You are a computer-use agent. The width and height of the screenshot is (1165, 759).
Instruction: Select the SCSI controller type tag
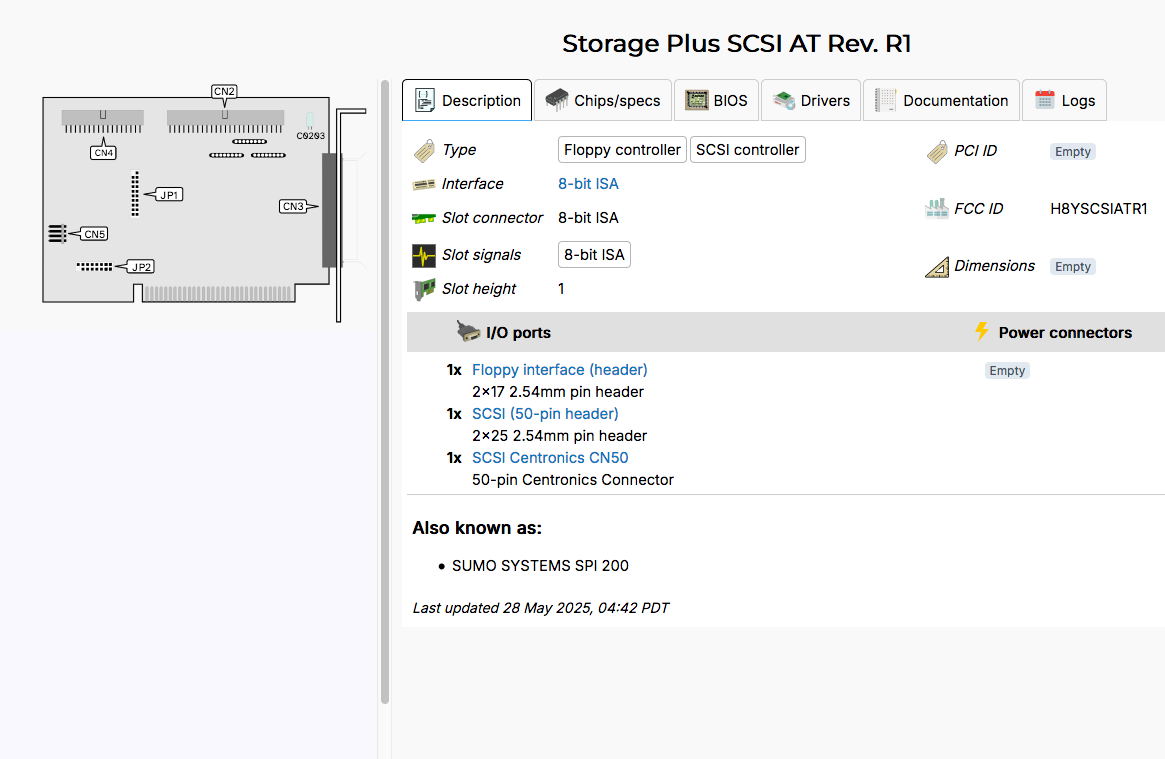tap(747, 150)
